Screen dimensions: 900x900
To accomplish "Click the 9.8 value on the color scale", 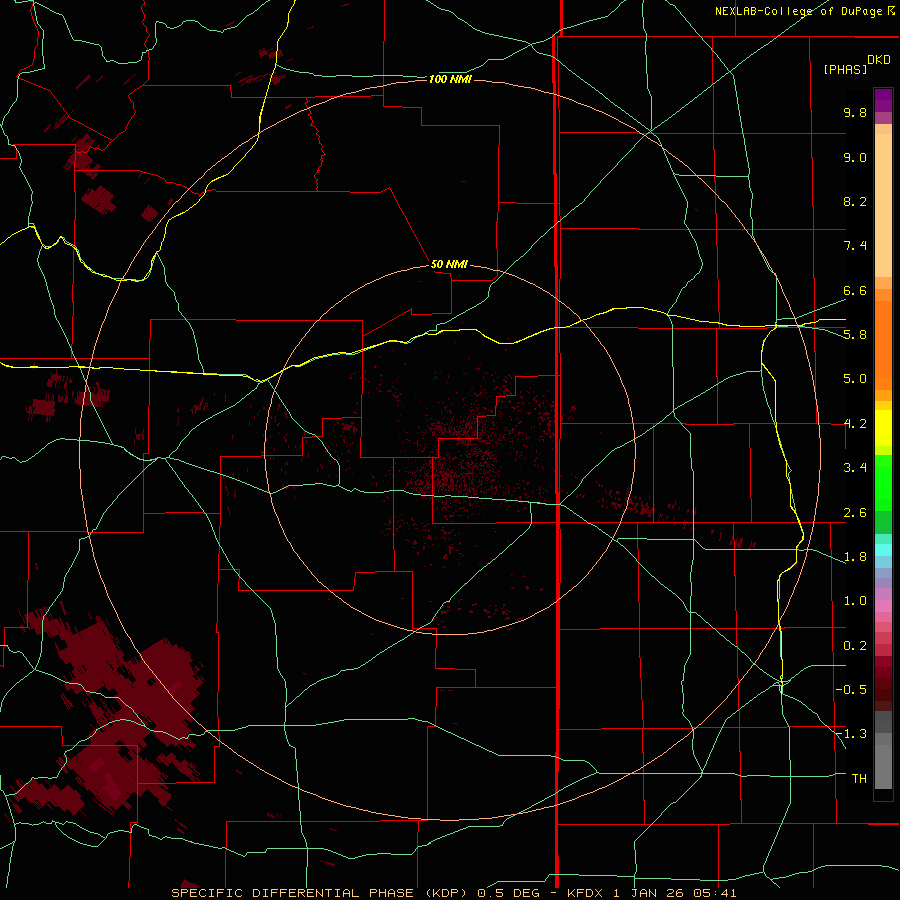I will click(x=855, y=112).
